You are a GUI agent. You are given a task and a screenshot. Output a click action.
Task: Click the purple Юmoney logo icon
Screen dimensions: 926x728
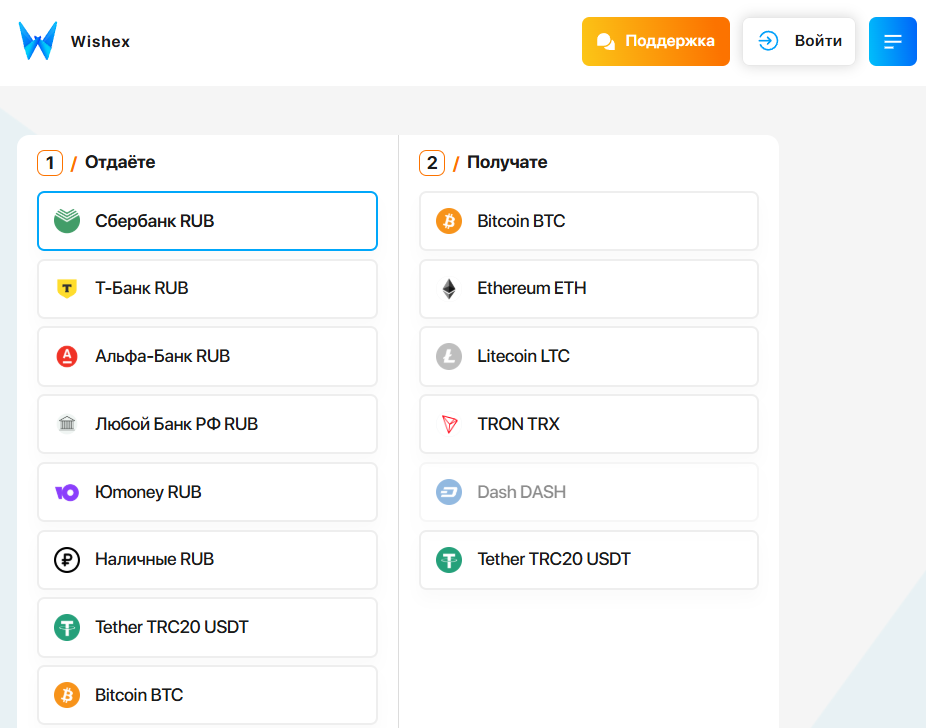click(67, 492)
